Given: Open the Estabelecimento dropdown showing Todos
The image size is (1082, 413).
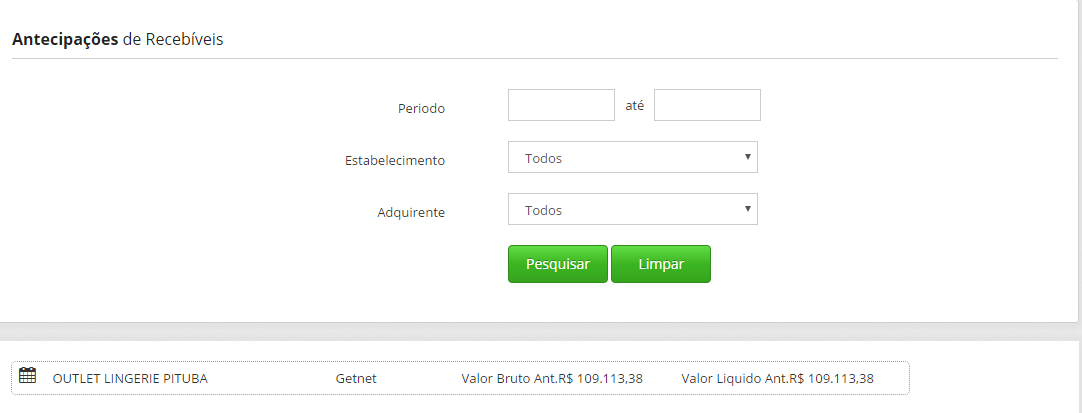Looking at the screenshot, I should 633,157.
